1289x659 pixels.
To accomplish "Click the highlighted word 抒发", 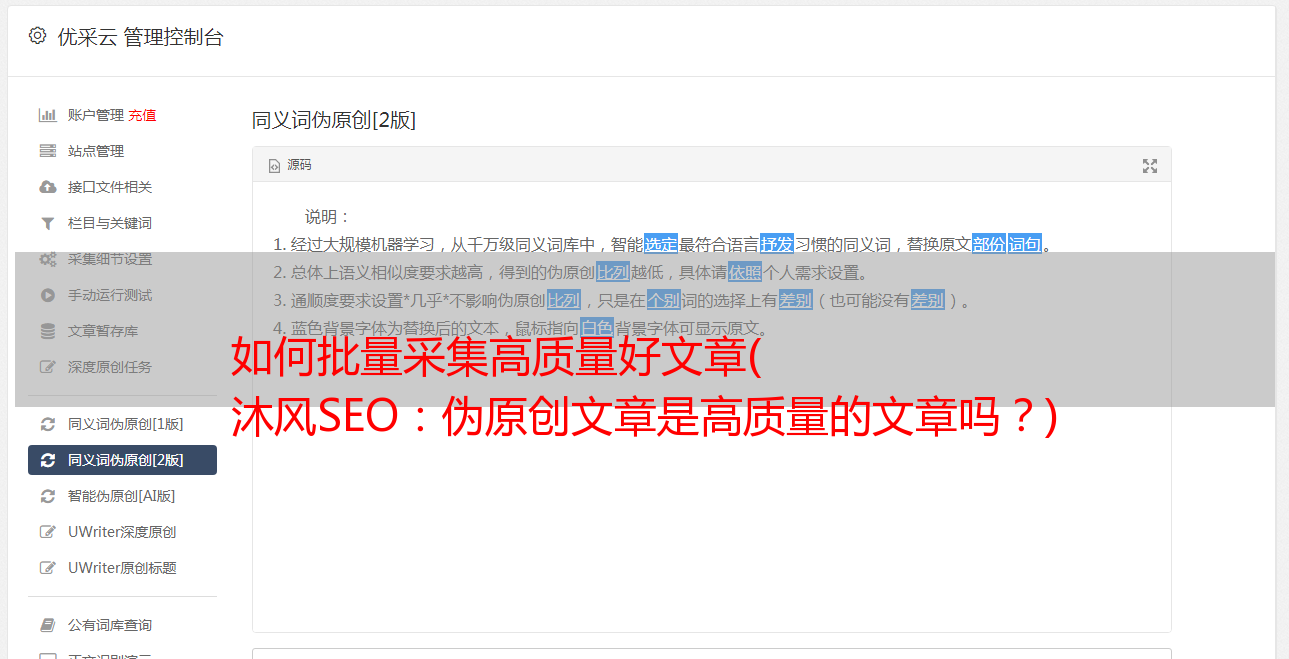I will [x=776, y=244].
